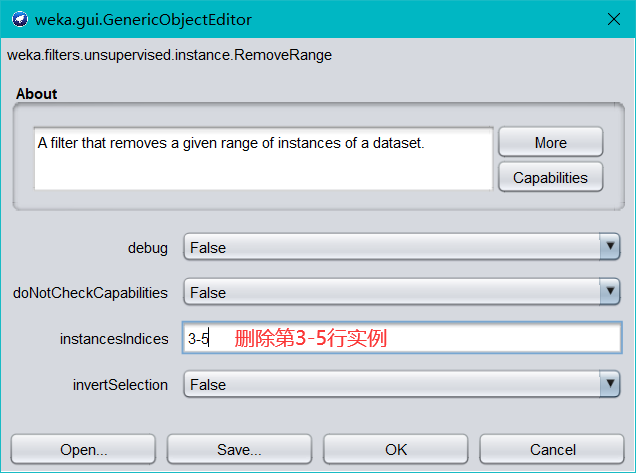The height and width of the screenshot is (473, 636).
Task: Open More information about the filter
Action: [550, 142]
